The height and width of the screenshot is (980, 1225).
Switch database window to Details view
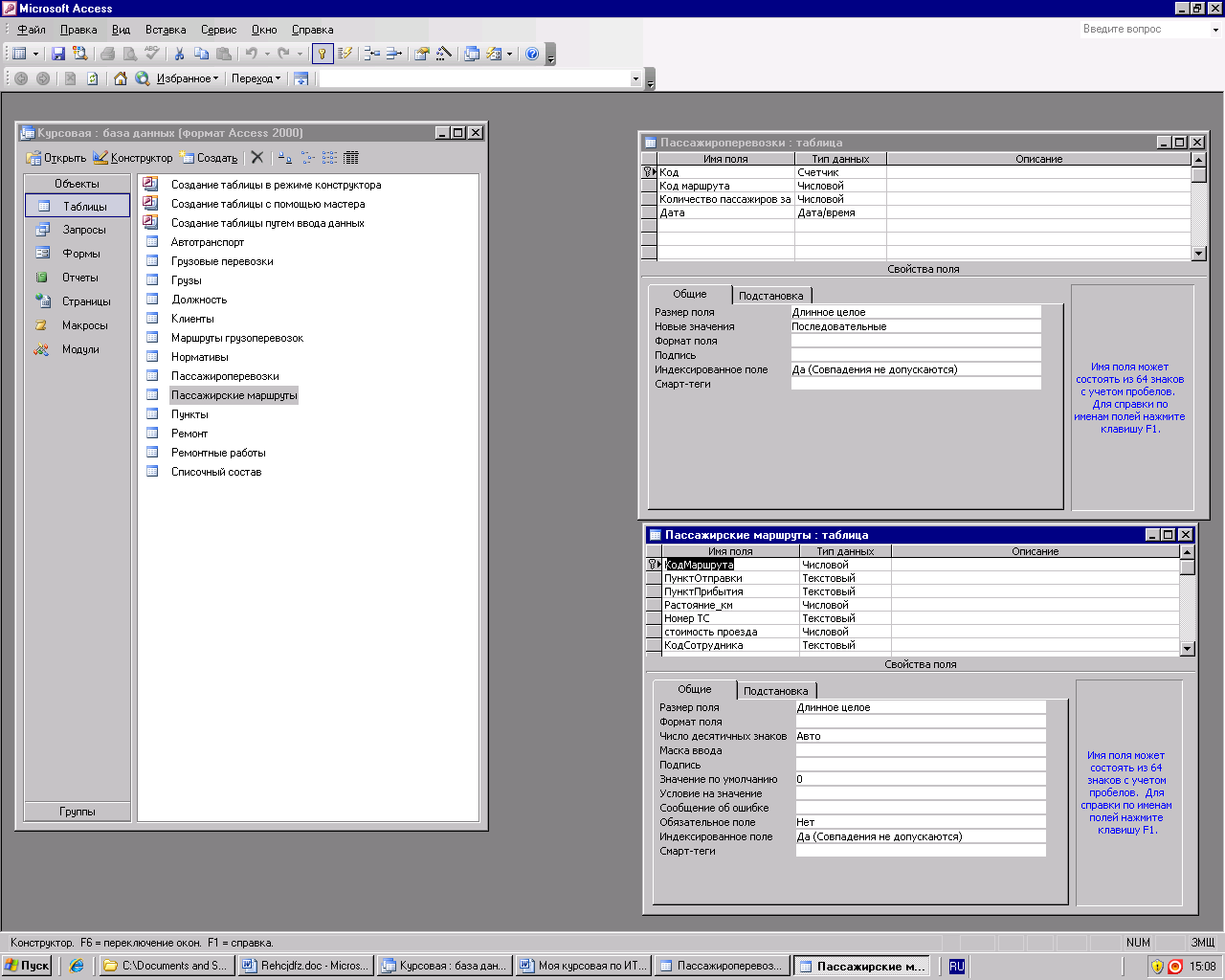tap(351, 158)
